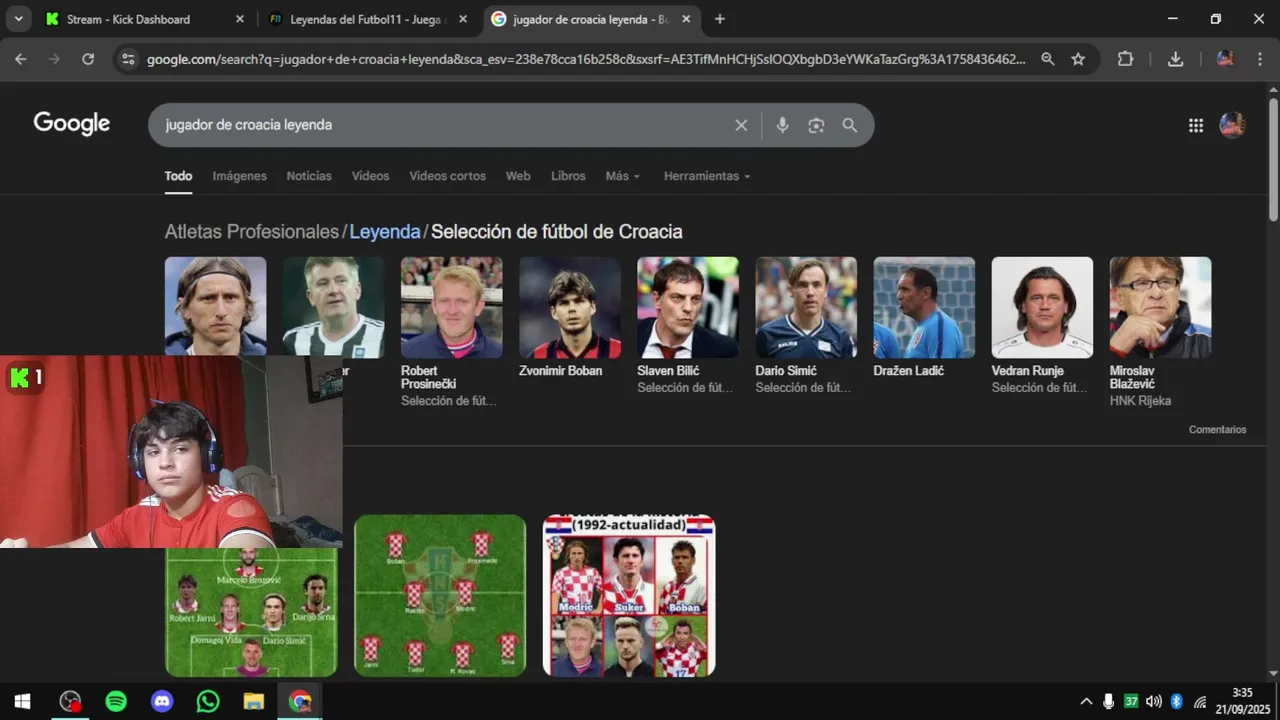This screenshot has height=720, width=1280.
Task: Clear the Google search box text
Action: click(x=741, y=125)
